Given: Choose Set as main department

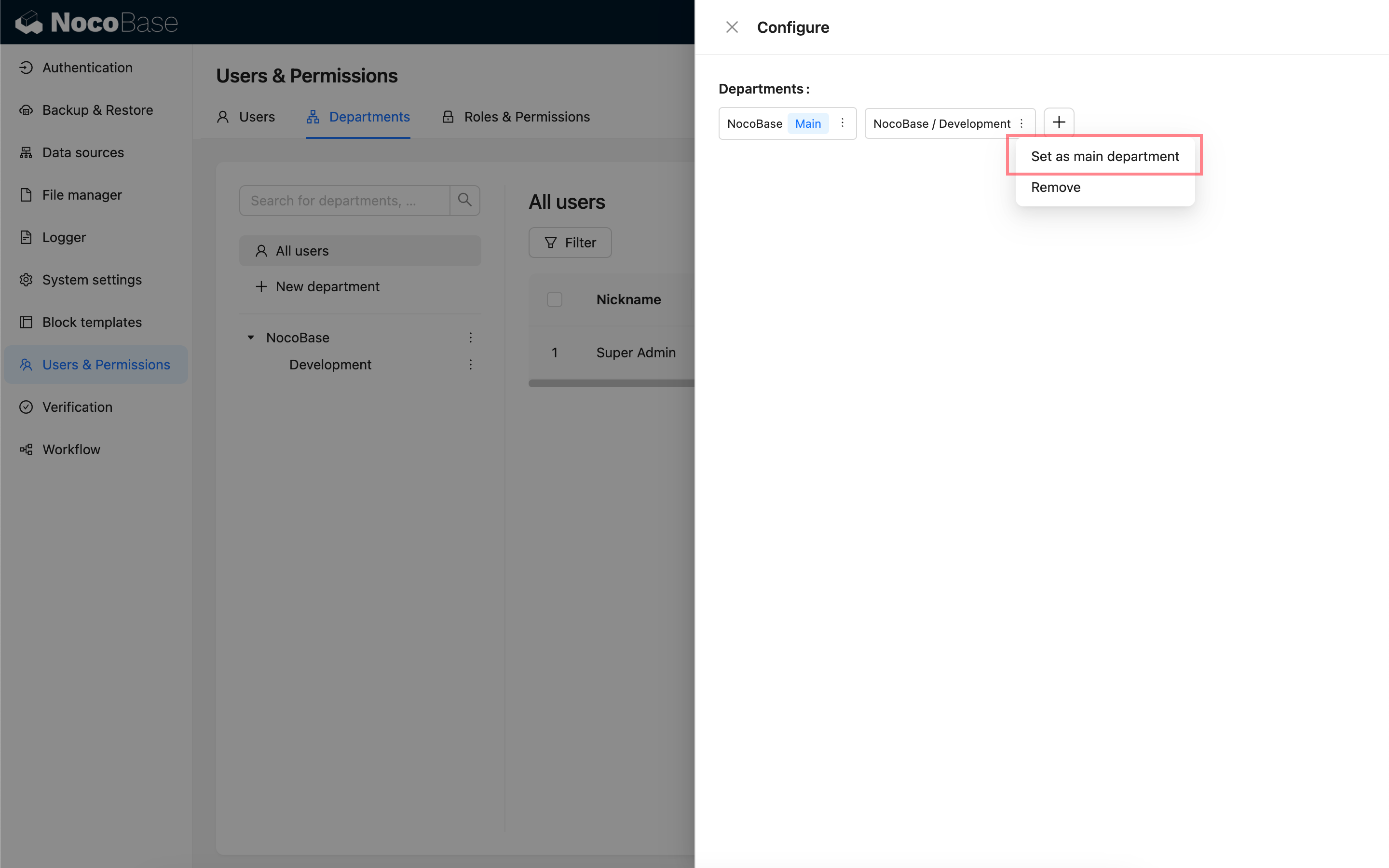Looking at the screenshot, I should click(x=1104, y=156).
